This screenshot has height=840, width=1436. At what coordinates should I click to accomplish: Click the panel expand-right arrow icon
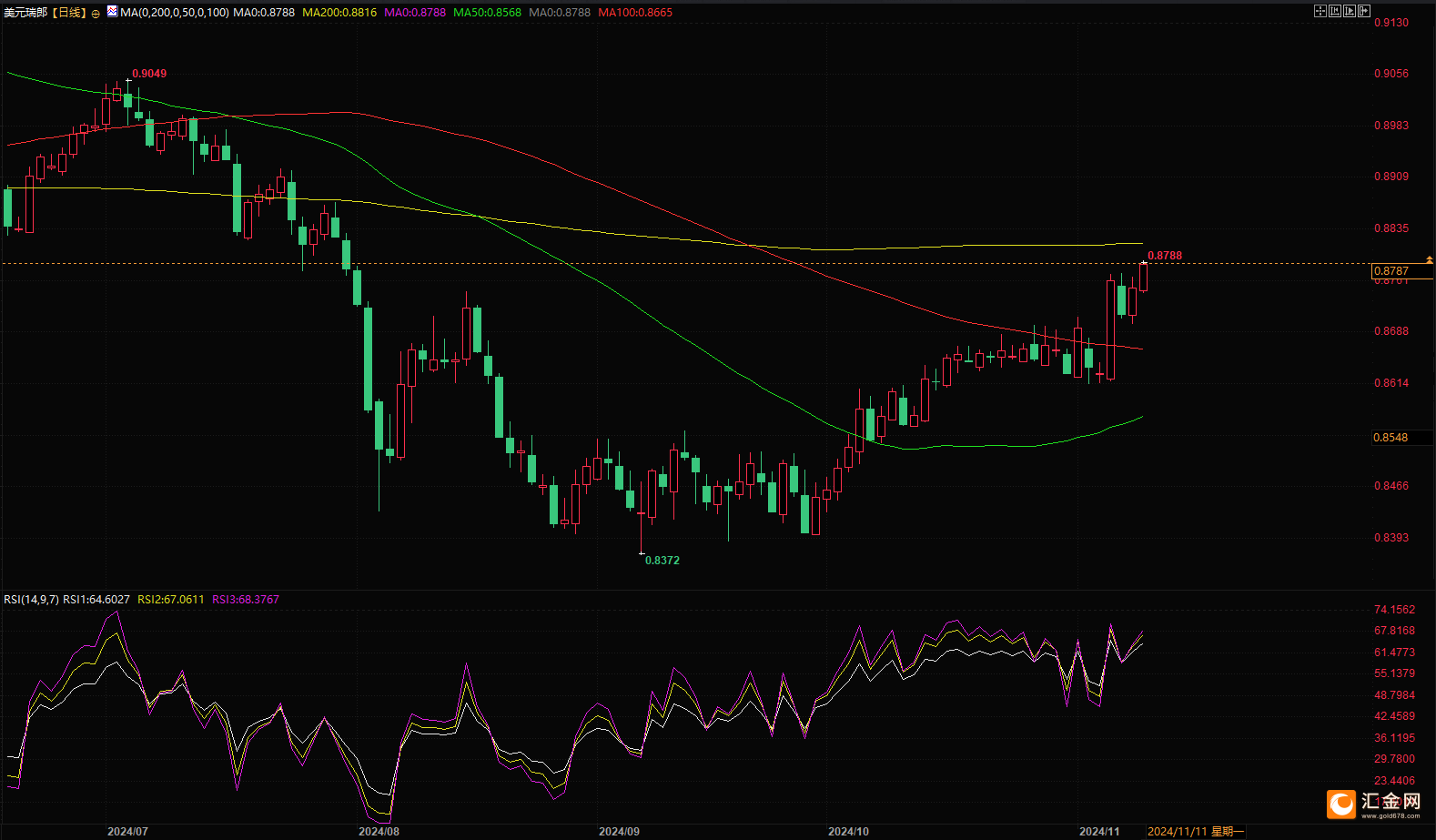coord(1364,11)
